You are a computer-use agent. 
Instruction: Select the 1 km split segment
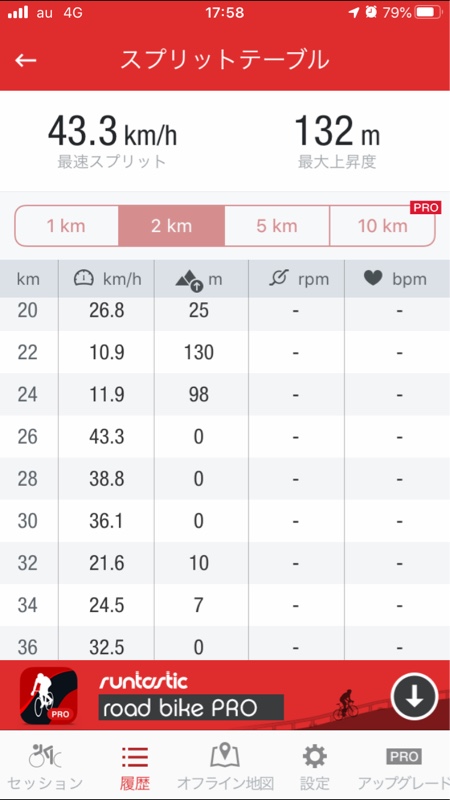point(66,226)
